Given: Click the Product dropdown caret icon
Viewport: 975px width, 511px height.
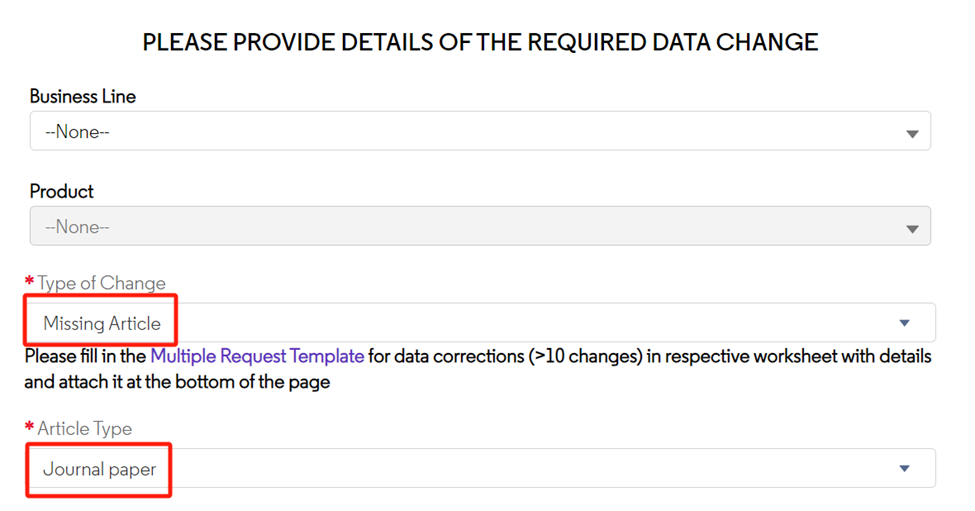Looking at the screenshot, I should [x=912, y=229].
